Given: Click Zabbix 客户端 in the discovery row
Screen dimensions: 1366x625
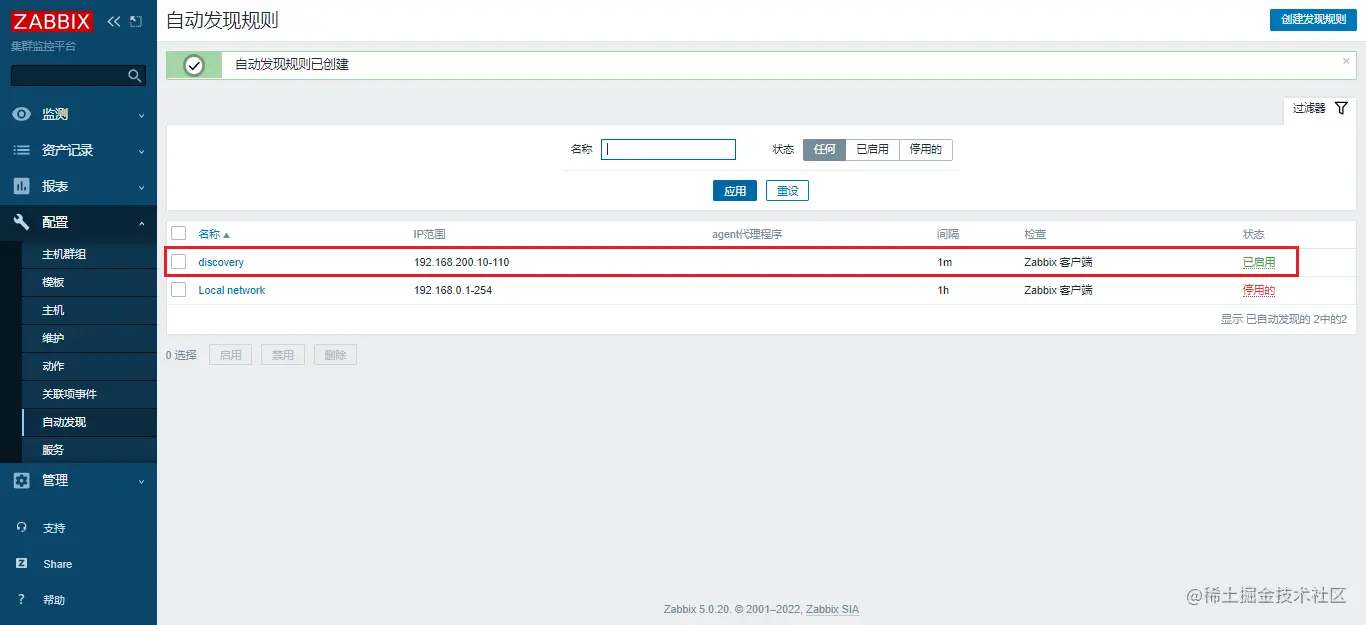Looking at the screenshot, I should click(1058, 262).
